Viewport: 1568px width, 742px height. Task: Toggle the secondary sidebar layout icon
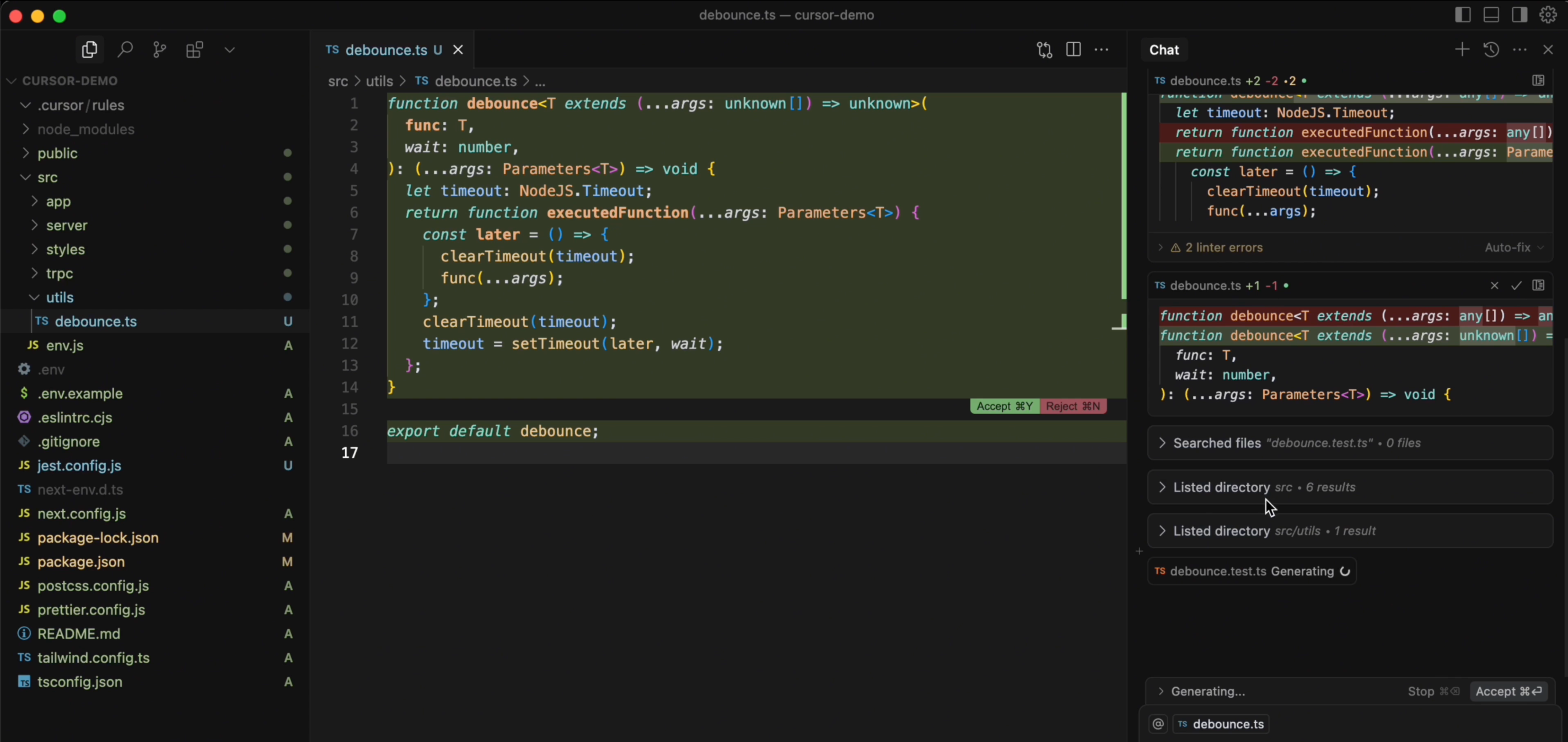point(1519,15)
